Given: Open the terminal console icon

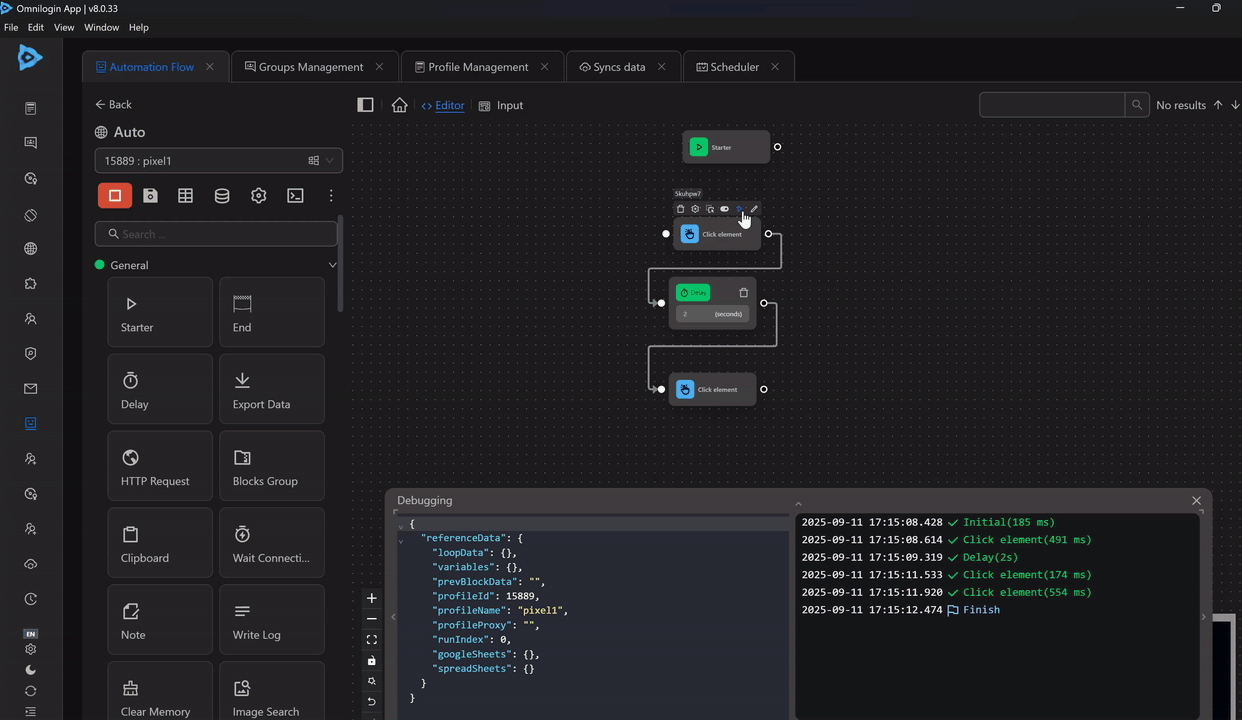Looking at the screenshot, I should click(x=295, y=196).
